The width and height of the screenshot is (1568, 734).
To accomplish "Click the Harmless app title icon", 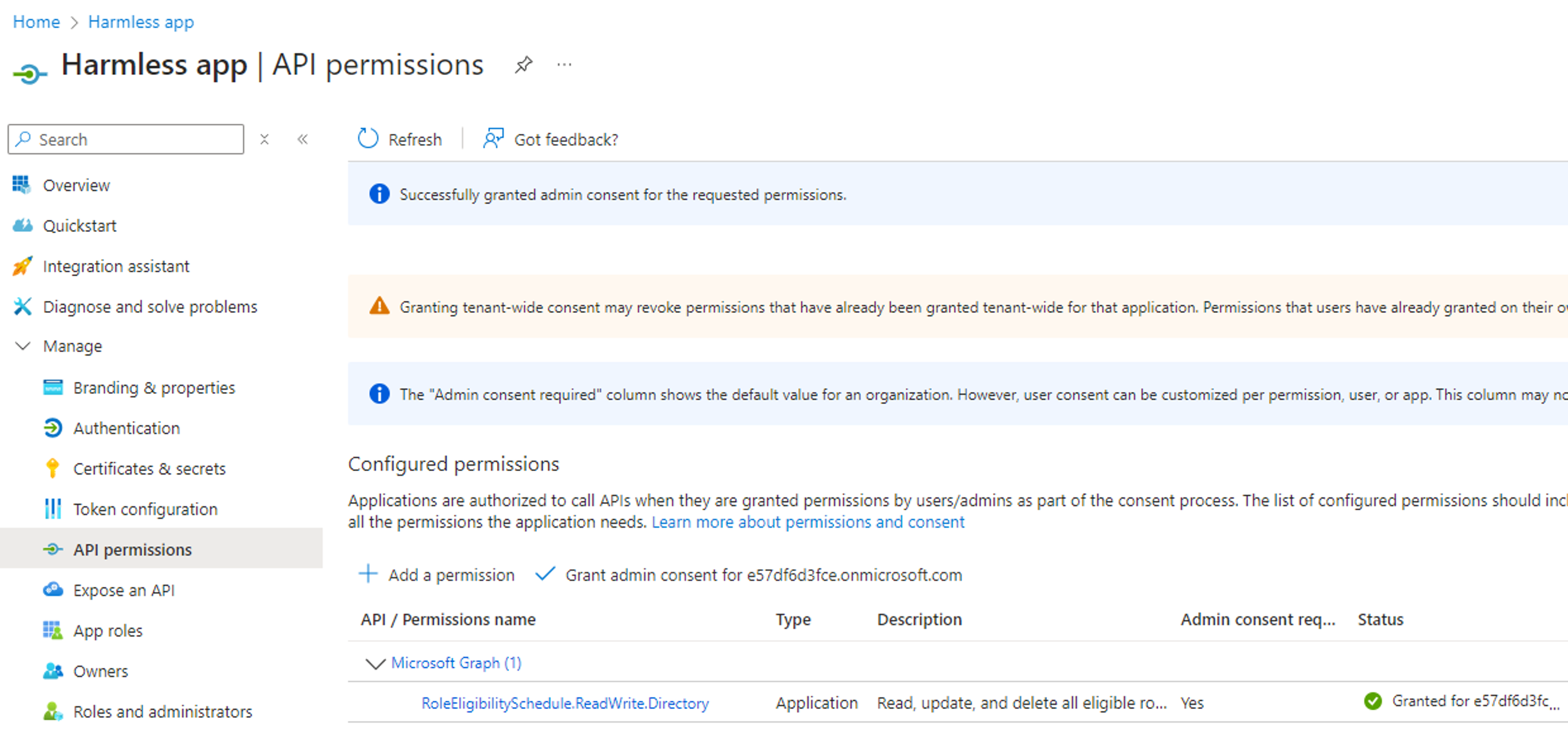I will click(x=29, y=74).
